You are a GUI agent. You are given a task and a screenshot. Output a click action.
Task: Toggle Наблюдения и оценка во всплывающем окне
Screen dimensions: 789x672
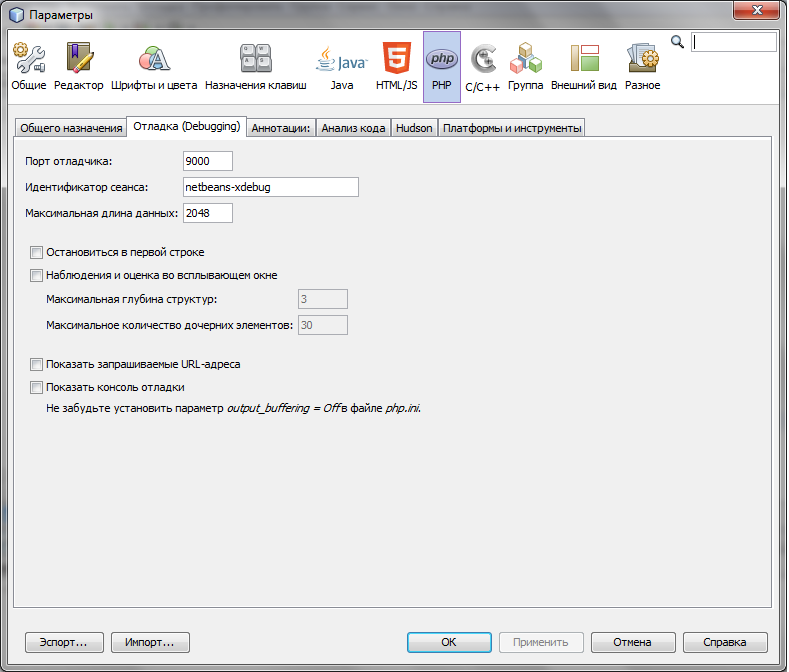(37, 275)
